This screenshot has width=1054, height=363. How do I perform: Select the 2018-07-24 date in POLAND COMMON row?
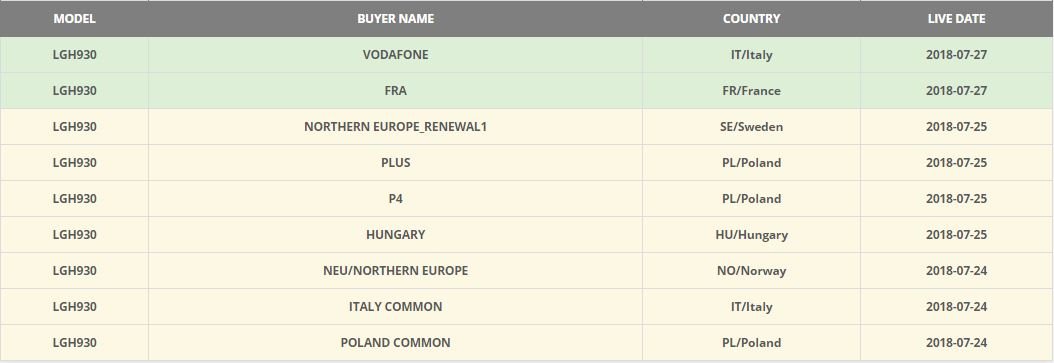pyautogui.click(x=957, y=343)
